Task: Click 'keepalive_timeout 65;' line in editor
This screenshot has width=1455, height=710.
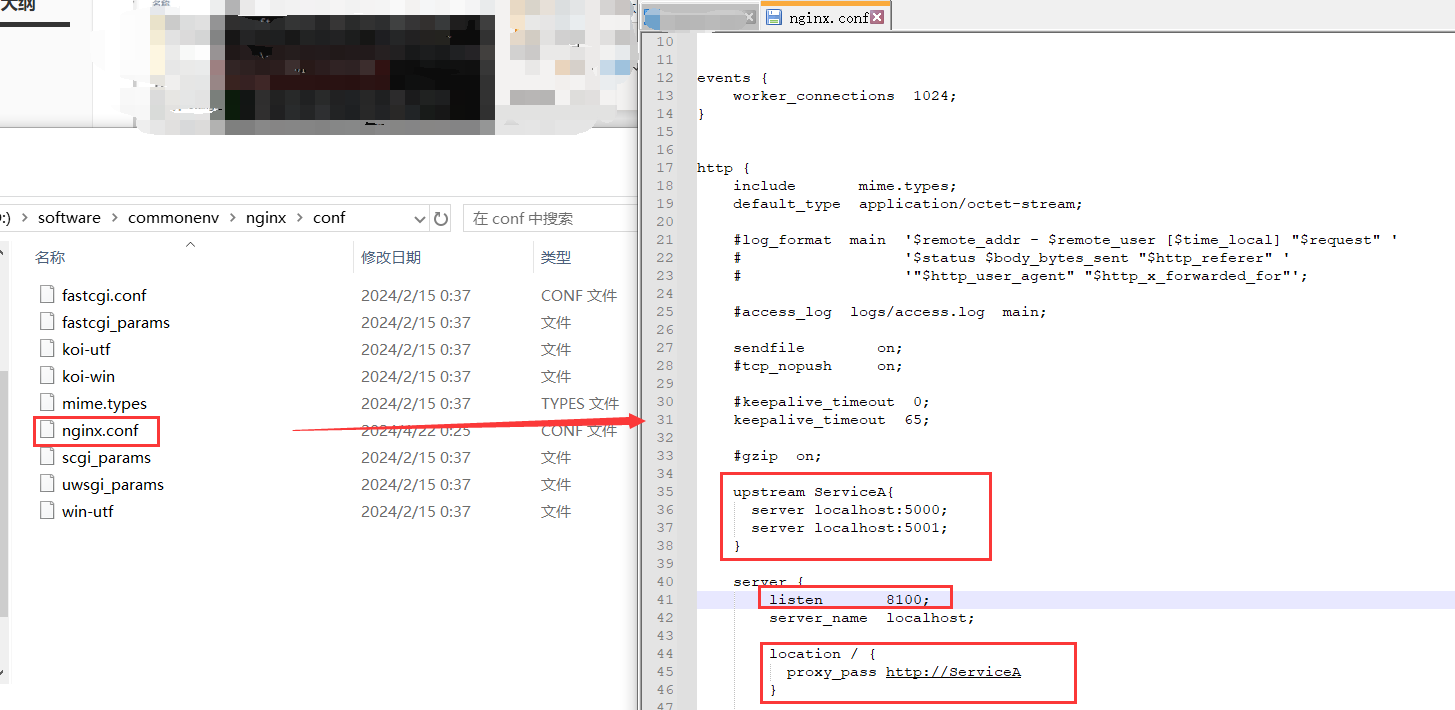Action: [x=831, y=420]
